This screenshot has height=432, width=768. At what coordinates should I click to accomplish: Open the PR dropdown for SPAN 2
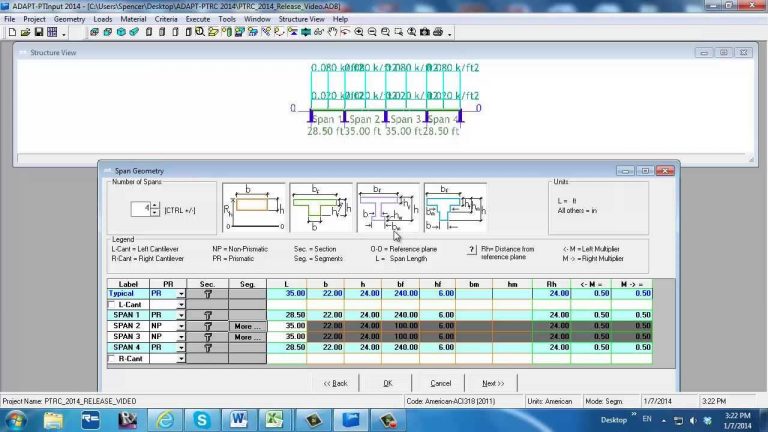[181, 326]
